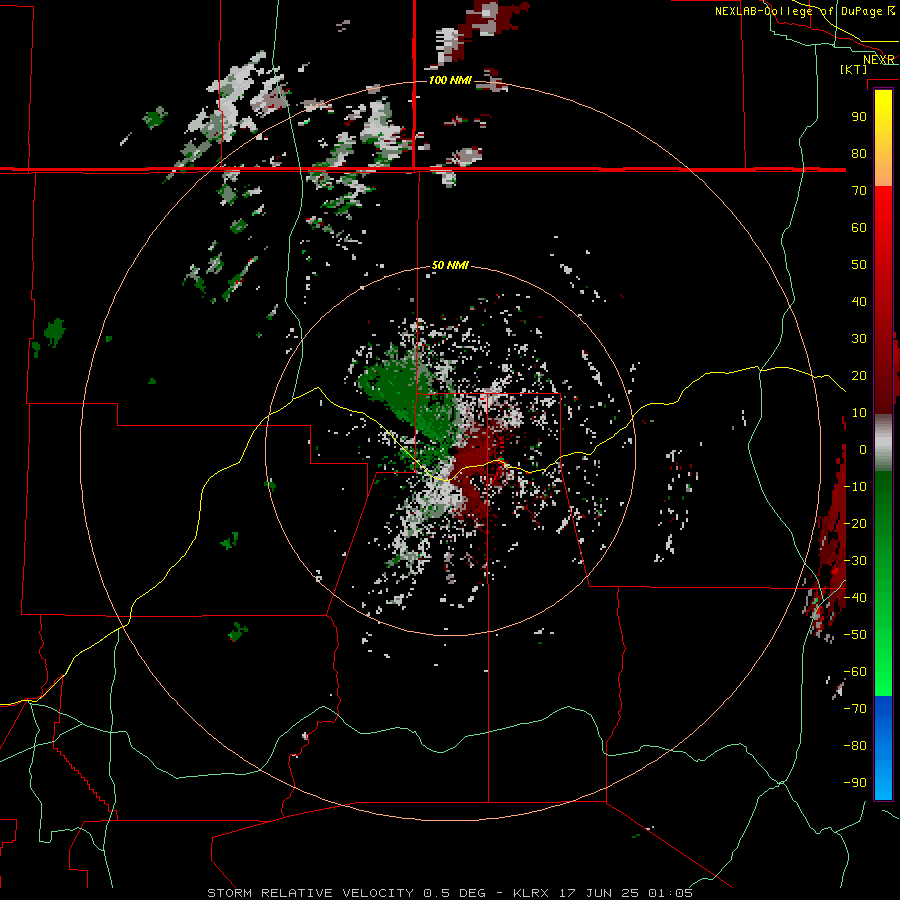The height and width of the screenshot is (900, 900).
Task: Click the -20 scale label
Action: pyautogui.click(x=855, y=523)
